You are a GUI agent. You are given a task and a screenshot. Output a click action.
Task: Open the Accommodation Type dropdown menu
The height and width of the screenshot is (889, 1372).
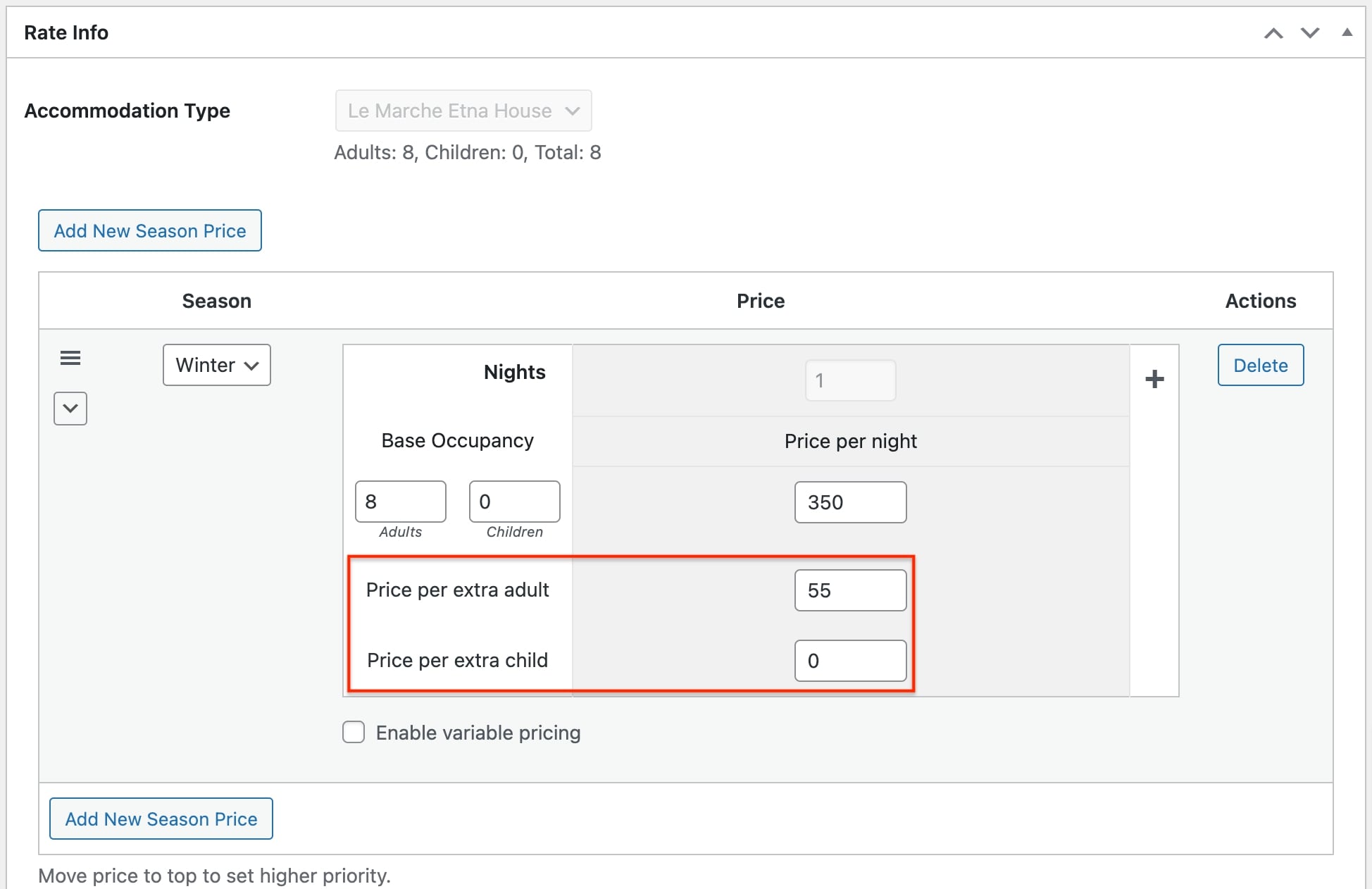pos(463,111)
